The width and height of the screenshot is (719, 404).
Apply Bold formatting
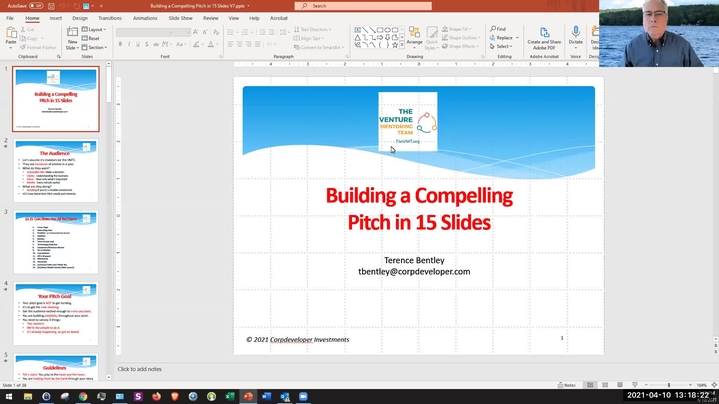[120, 44]
